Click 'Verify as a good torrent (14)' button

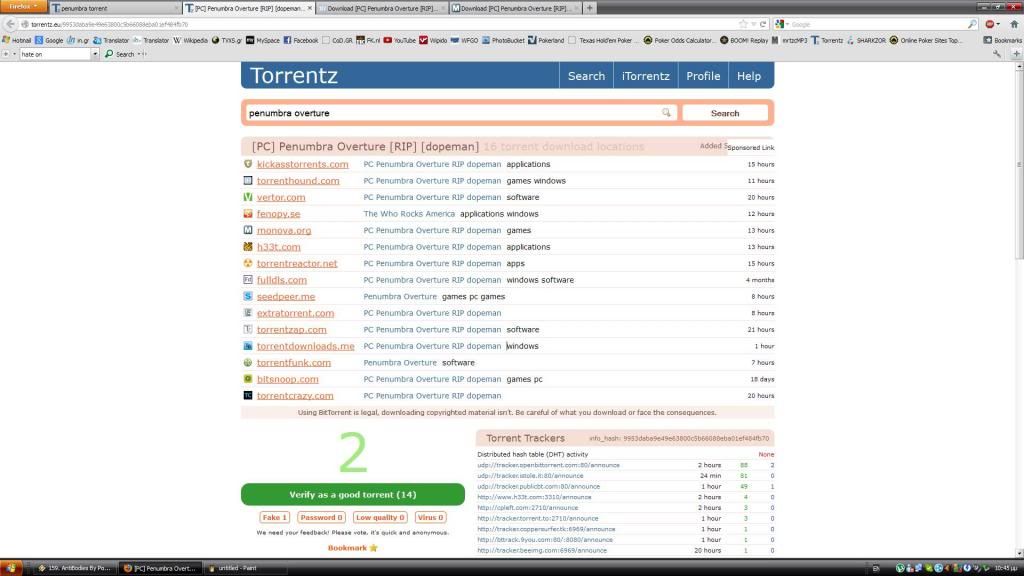coord(353,494)
